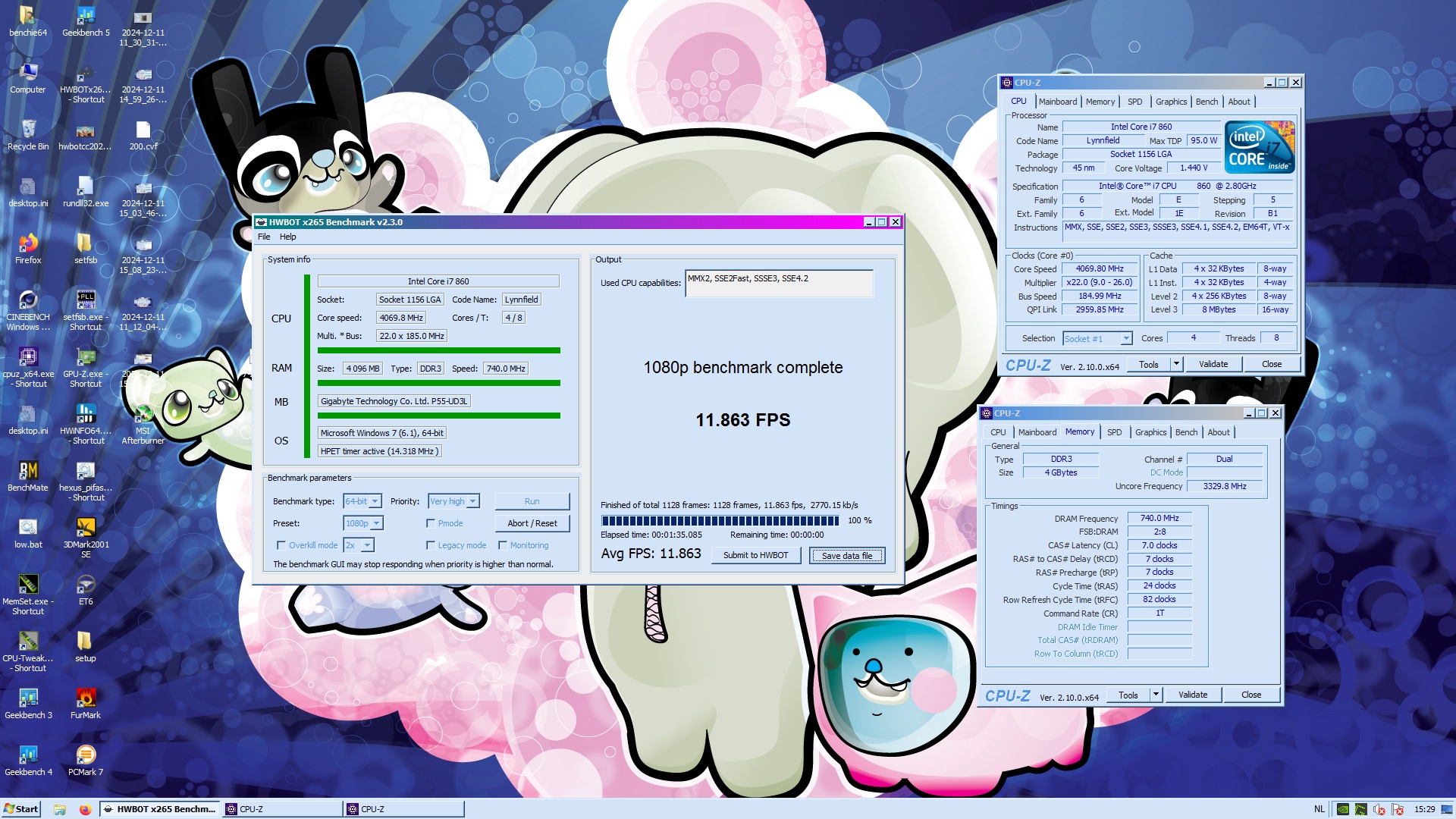Launch cpuz_x64.exe shortcut
The height and width of the screenshot is (819, 1456).
(28, 367)
